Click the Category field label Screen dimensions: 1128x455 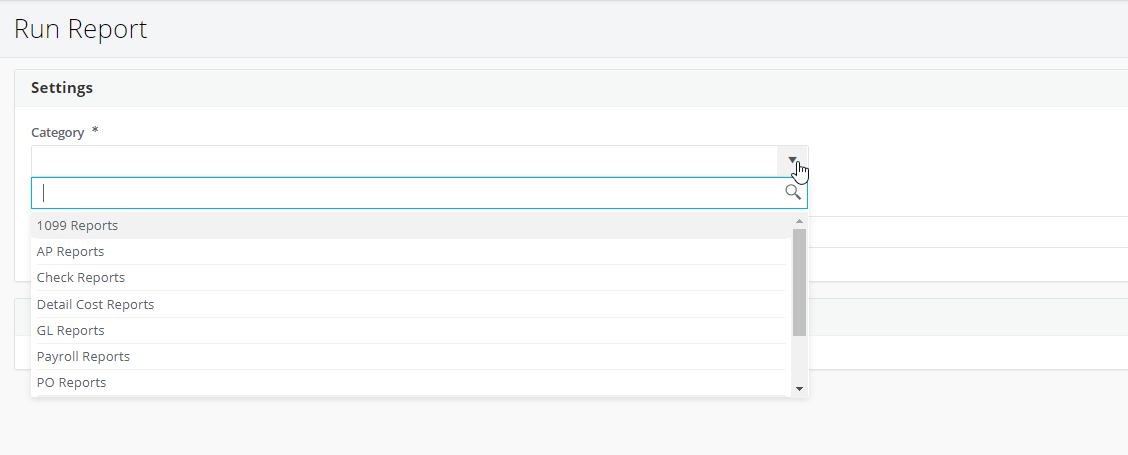[x=58, y=132]
